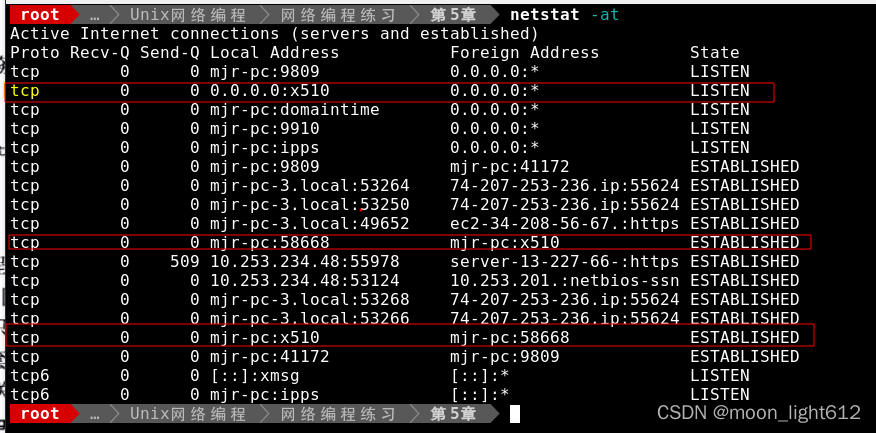The height and width of the screenshot is (433, 876).
Task: Click the "Send-Q" column header
Action: (x=169, y=53)
